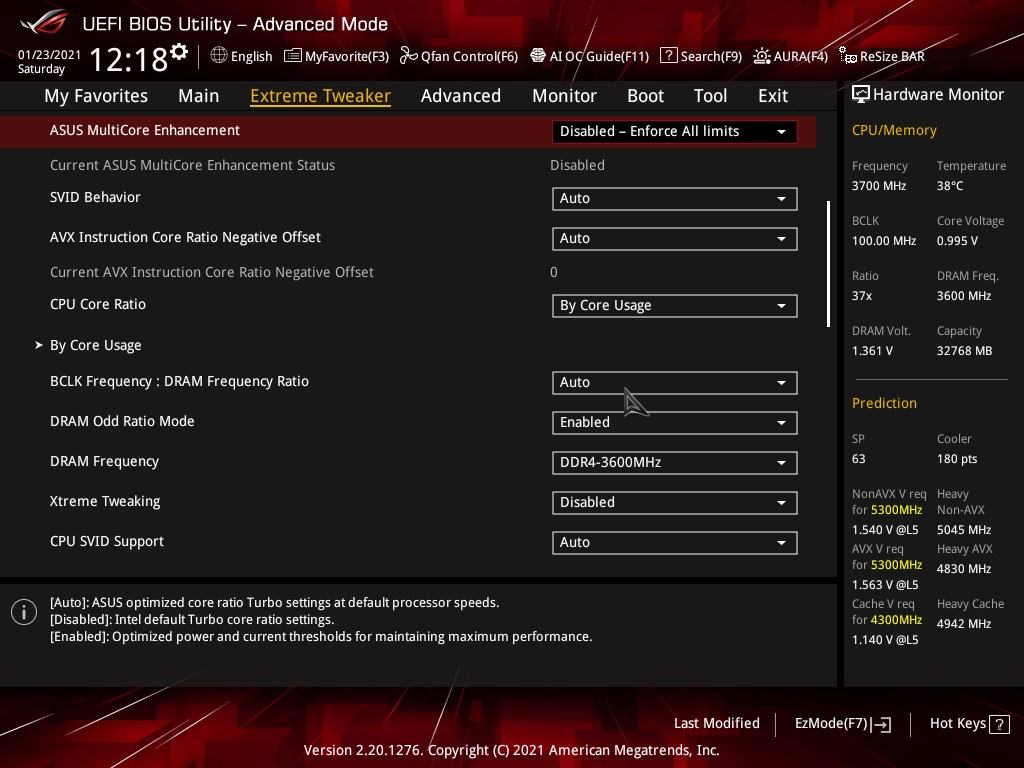The width and height of the screenshot is (1024, 768).
Task: Click the ROG logo
Action: tap(44, 23)
